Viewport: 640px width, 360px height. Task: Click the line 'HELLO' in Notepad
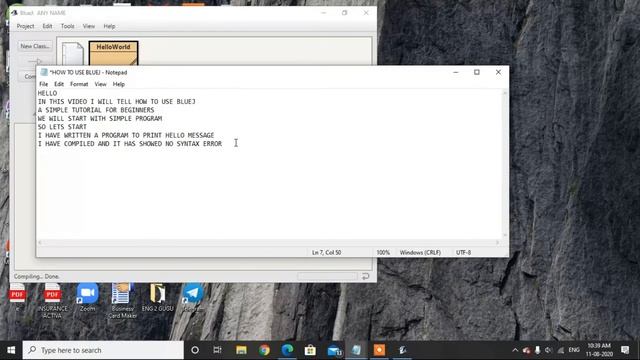pos(47,93)
